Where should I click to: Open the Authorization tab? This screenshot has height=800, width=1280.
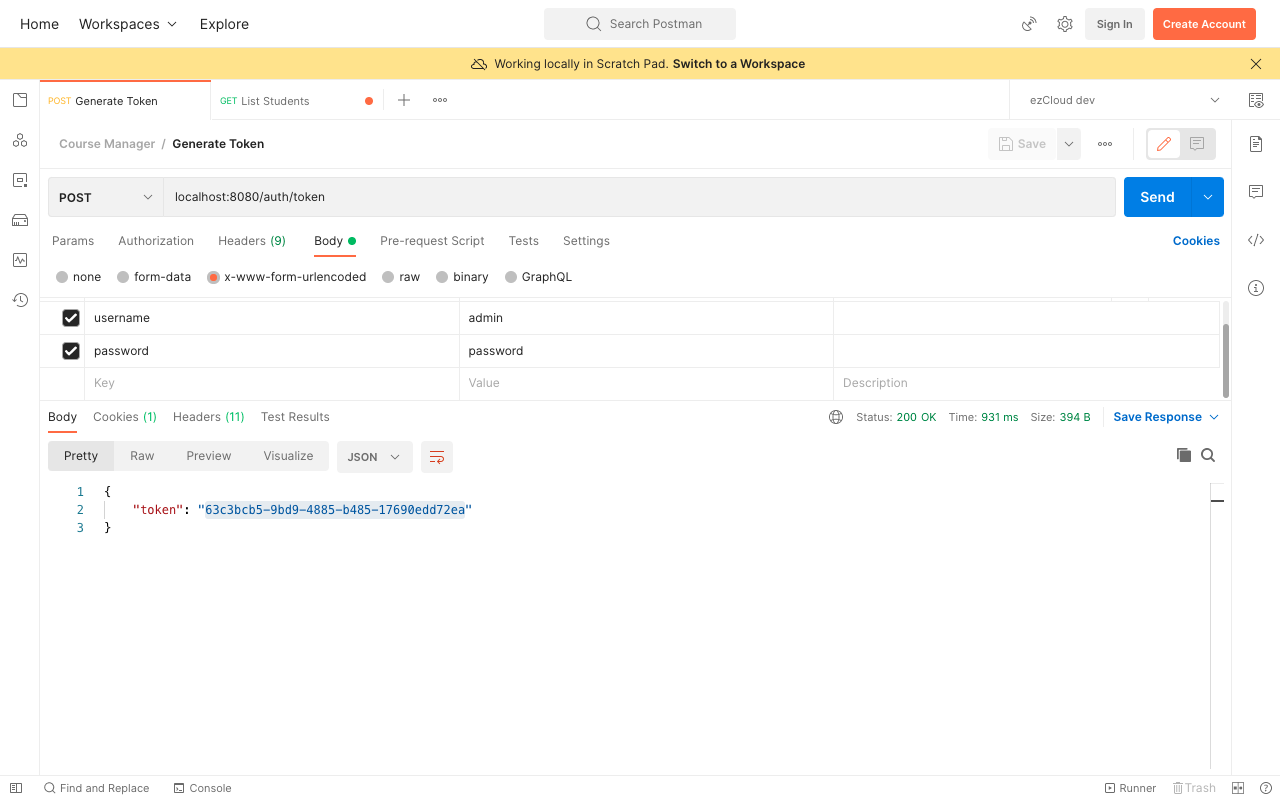pyautogui.click(x=156, y=241)
